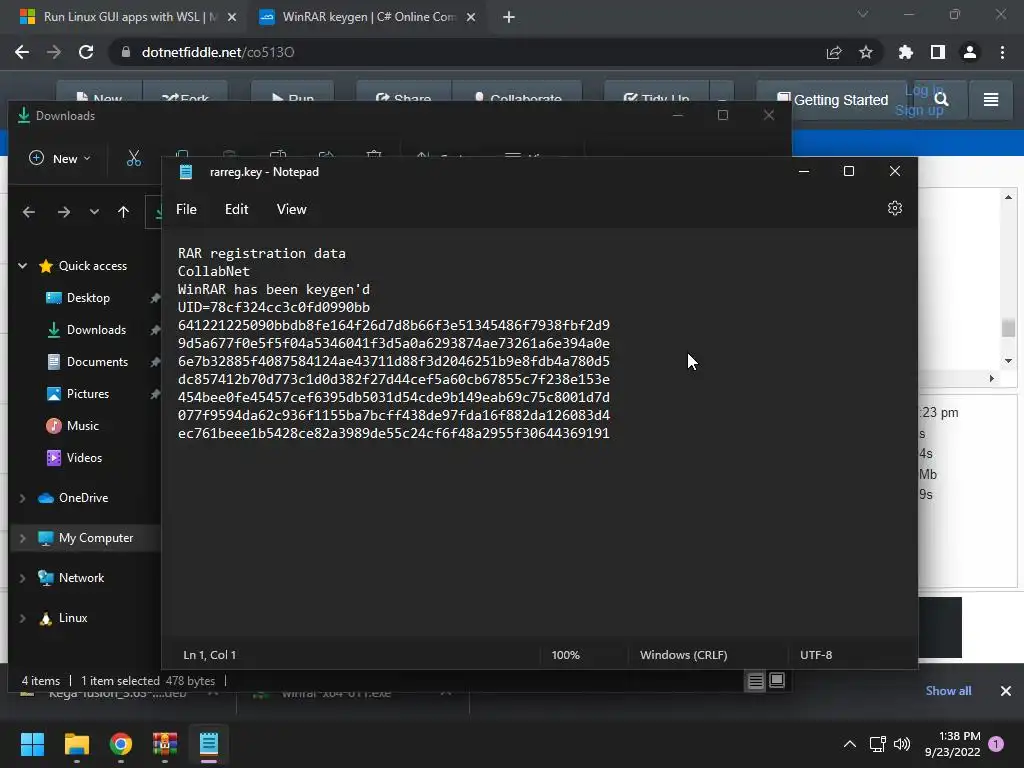Image resolution: width=1024 pixels, height=768 pixels.
Task: Expand My Computer tree node
Action: click(x=23, y=538)
